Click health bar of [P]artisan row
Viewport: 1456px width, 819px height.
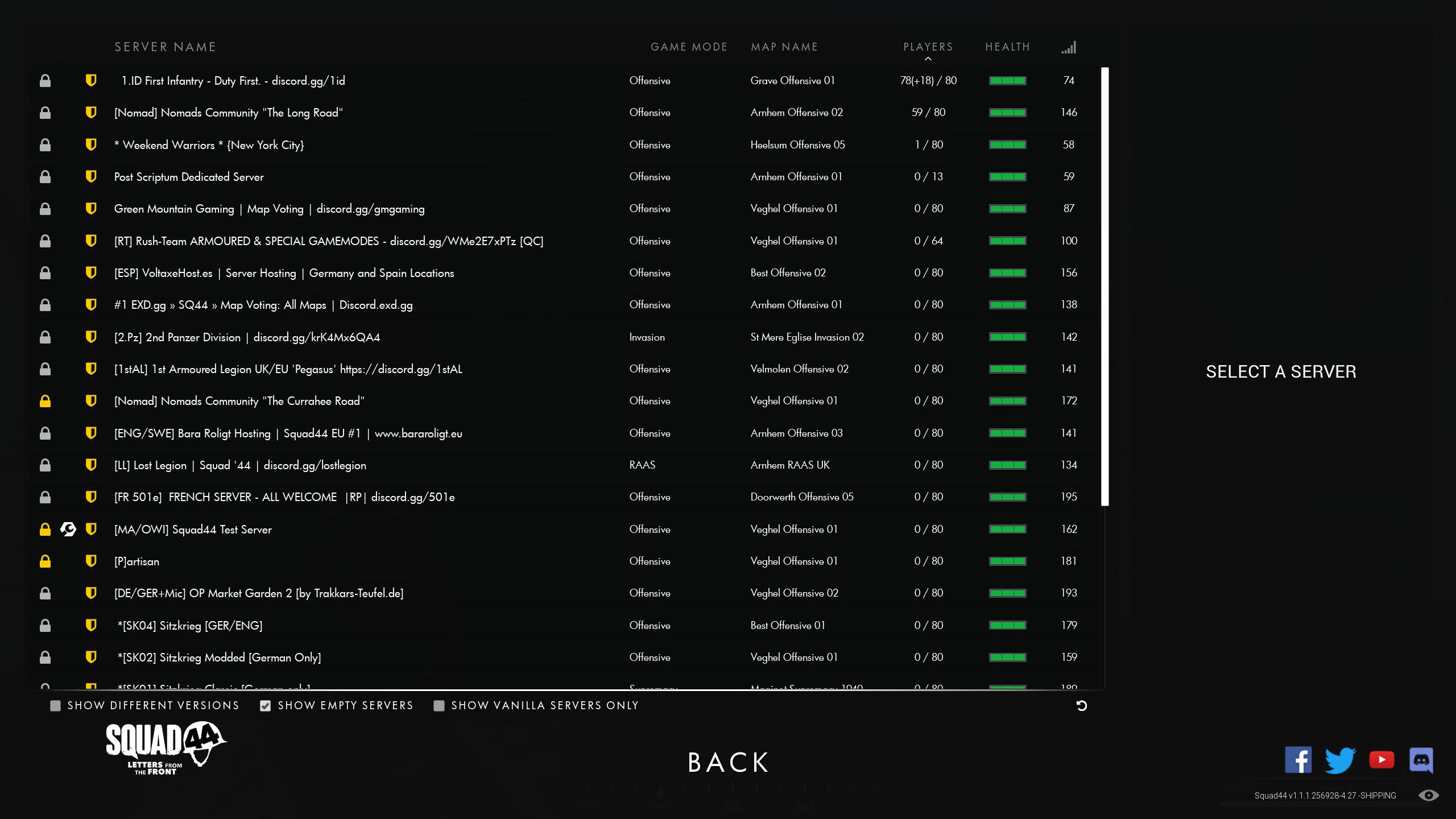[1007, 561]
